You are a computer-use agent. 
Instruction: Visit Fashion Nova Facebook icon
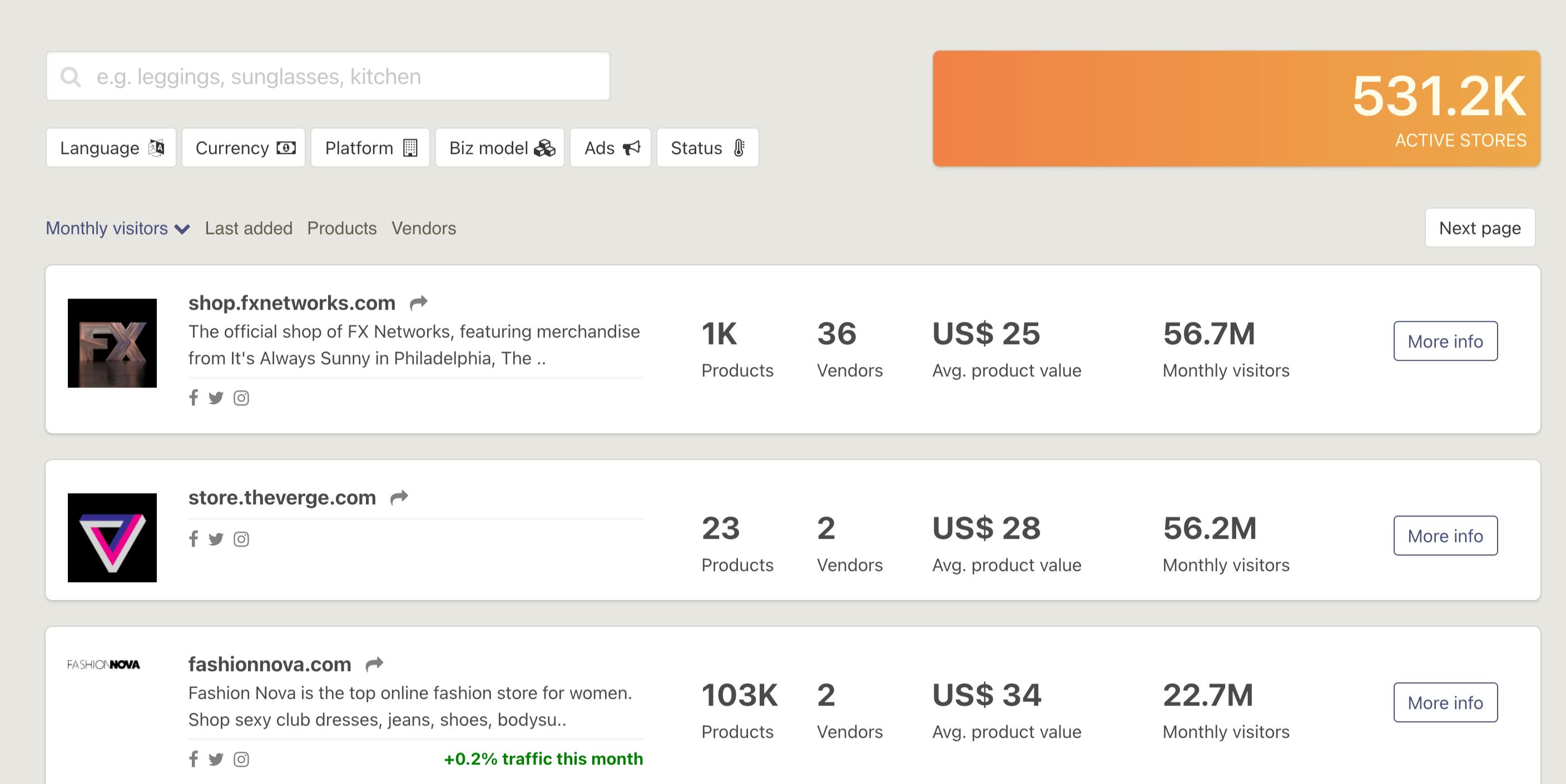(194, 758)
